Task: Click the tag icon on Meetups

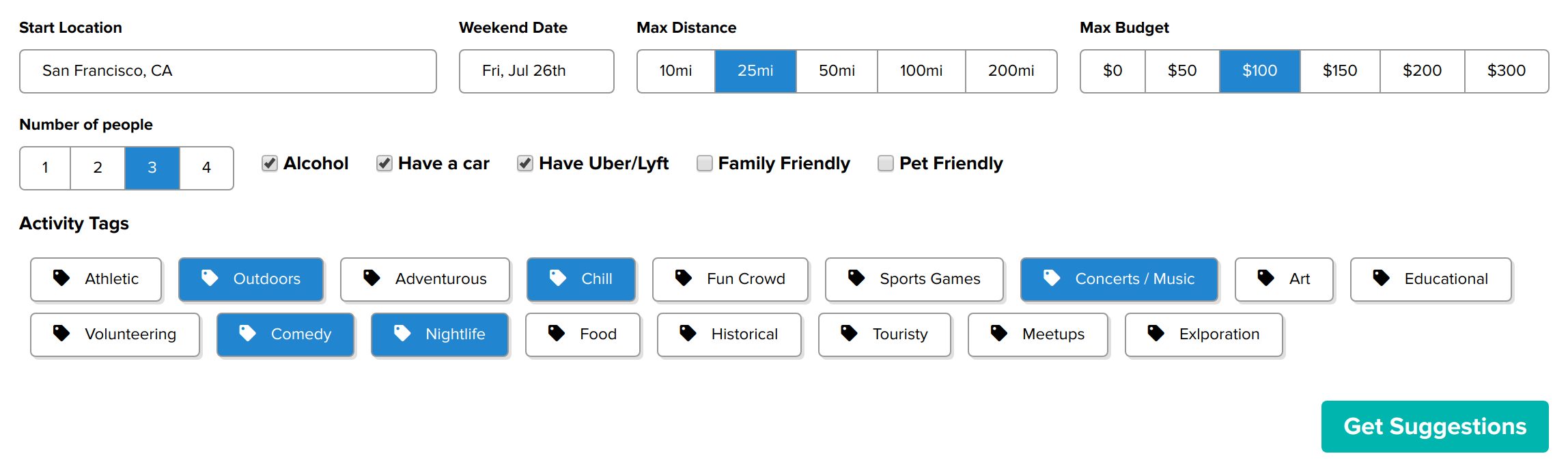Action: point(999,333)
